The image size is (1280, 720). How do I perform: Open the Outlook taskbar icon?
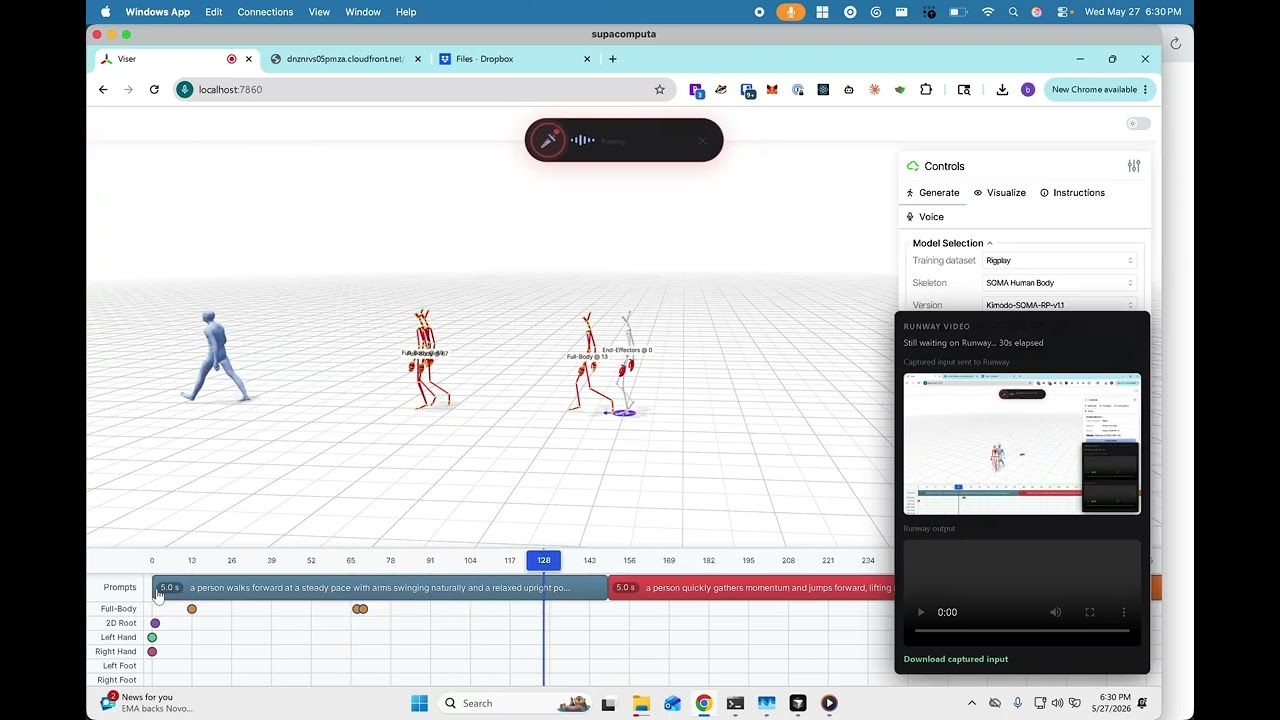[672, 703]
